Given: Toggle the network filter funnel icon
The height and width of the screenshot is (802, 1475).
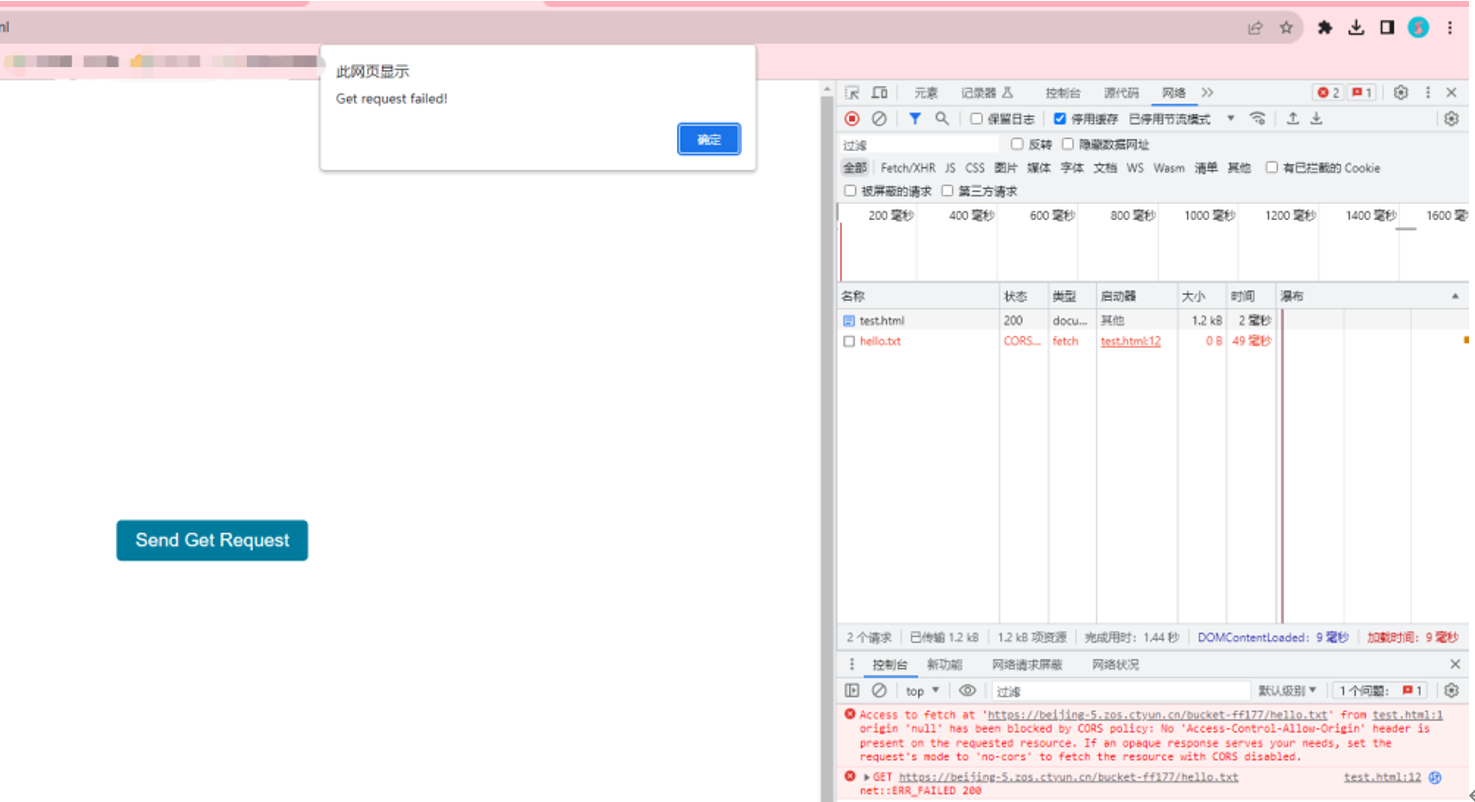Looking at the screenshot, I should (x=914, y=119).
